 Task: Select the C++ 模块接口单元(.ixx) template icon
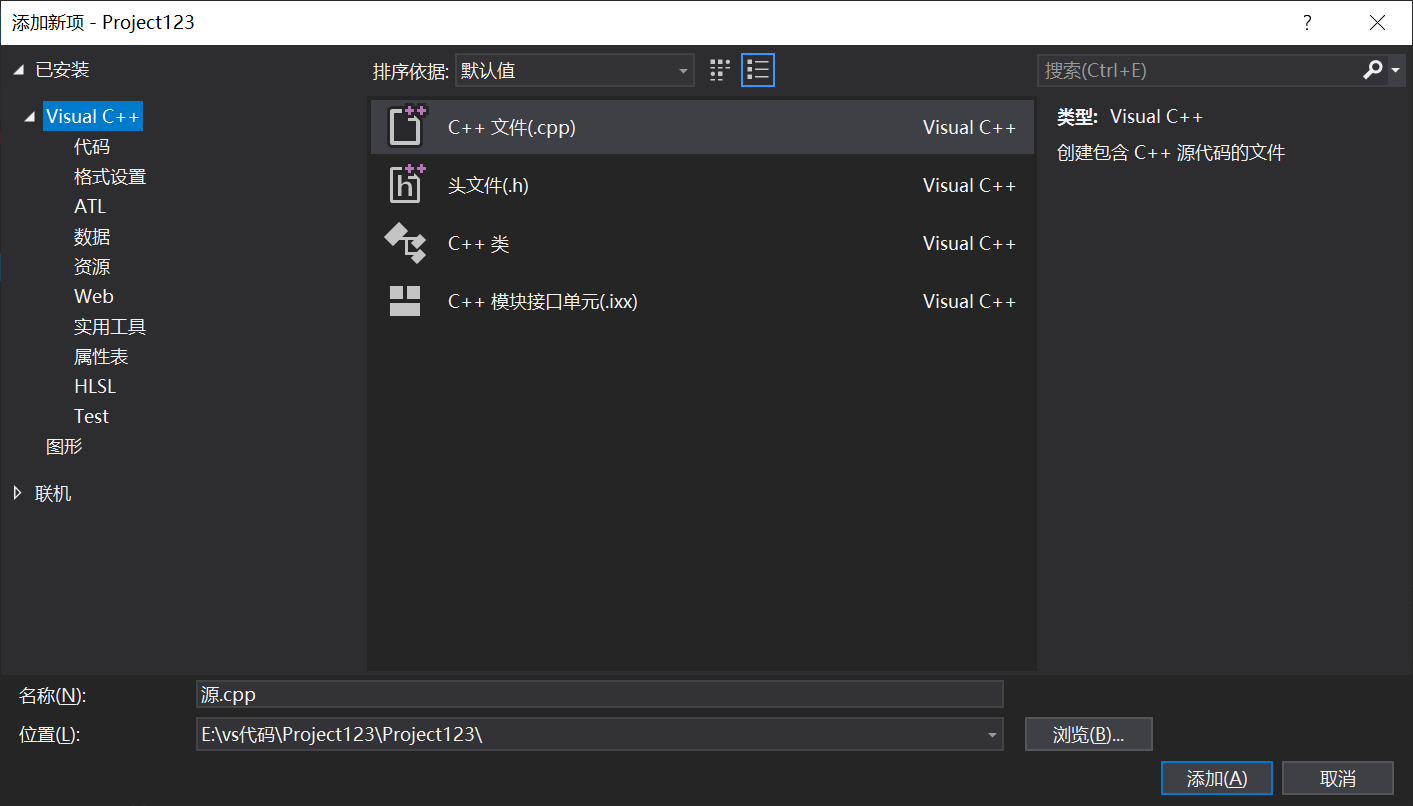(405, 300)
